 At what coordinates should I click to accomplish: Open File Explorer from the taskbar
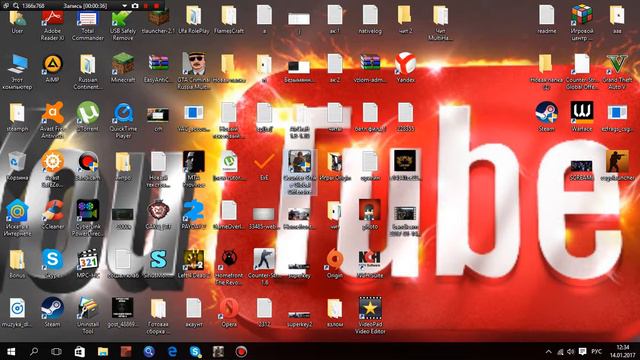[103, 351]
